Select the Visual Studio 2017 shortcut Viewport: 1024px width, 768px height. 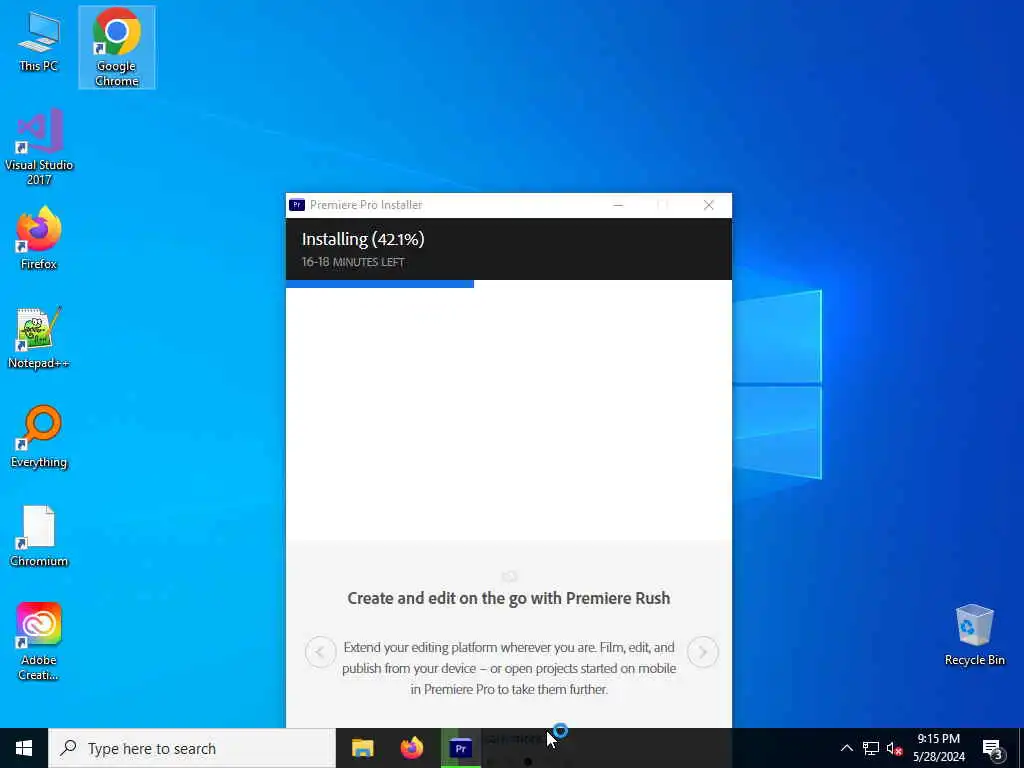[39, 146]
